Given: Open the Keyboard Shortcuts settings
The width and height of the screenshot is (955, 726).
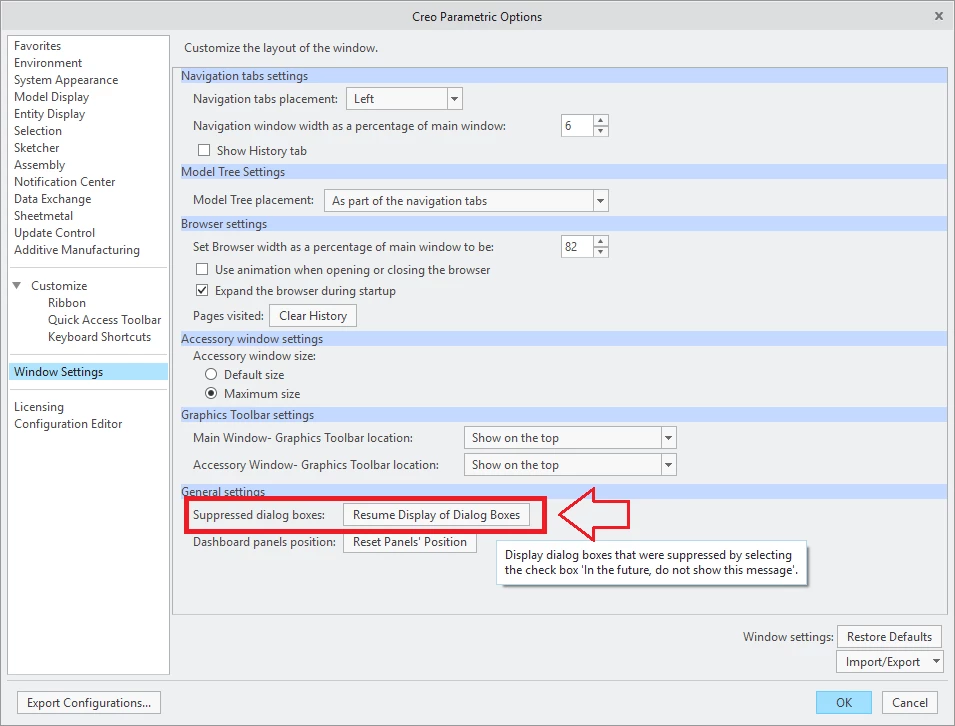Looking at the screenshot, I should [101, 336].
